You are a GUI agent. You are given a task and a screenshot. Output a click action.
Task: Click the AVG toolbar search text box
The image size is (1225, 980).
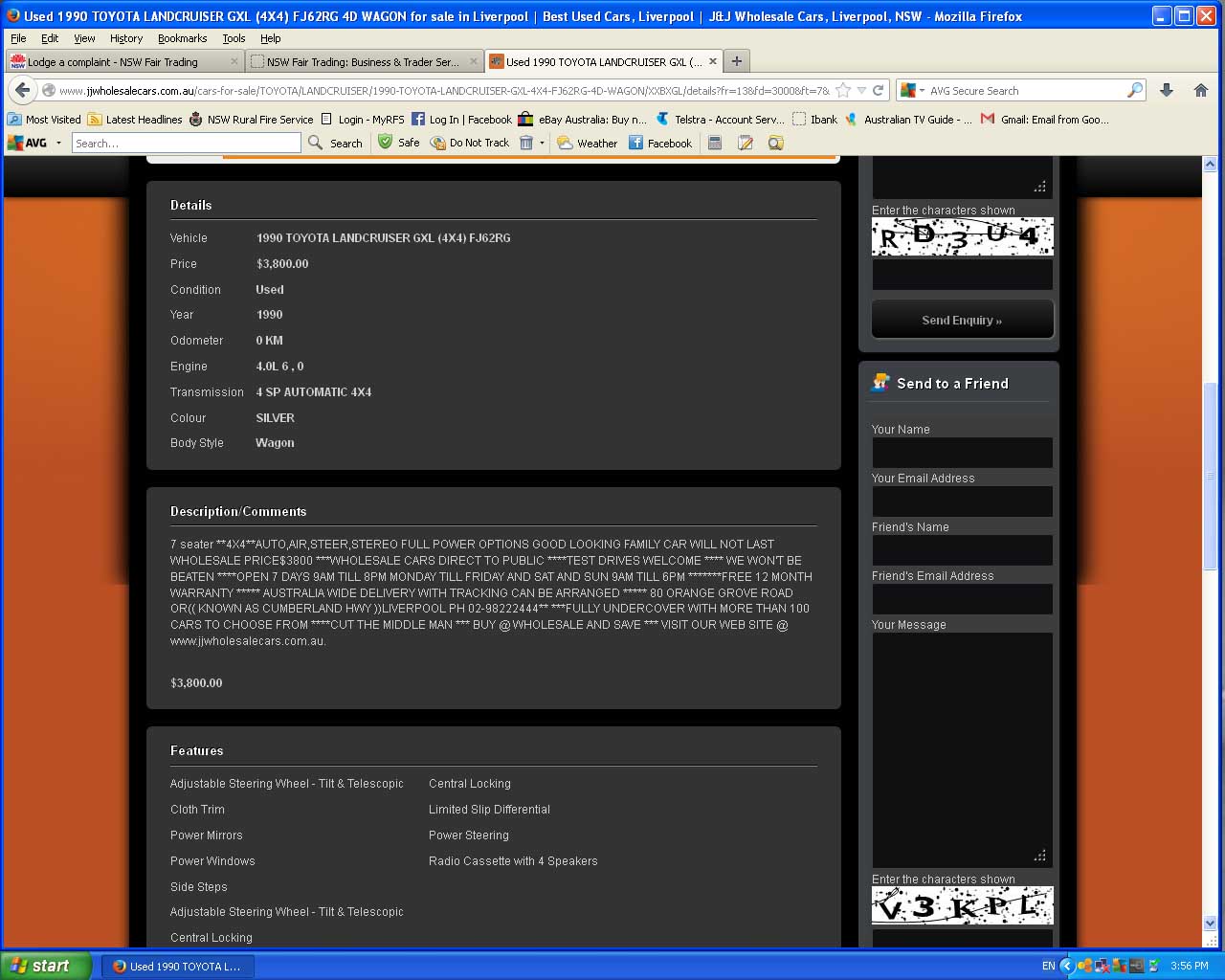[x=186, y=143]
